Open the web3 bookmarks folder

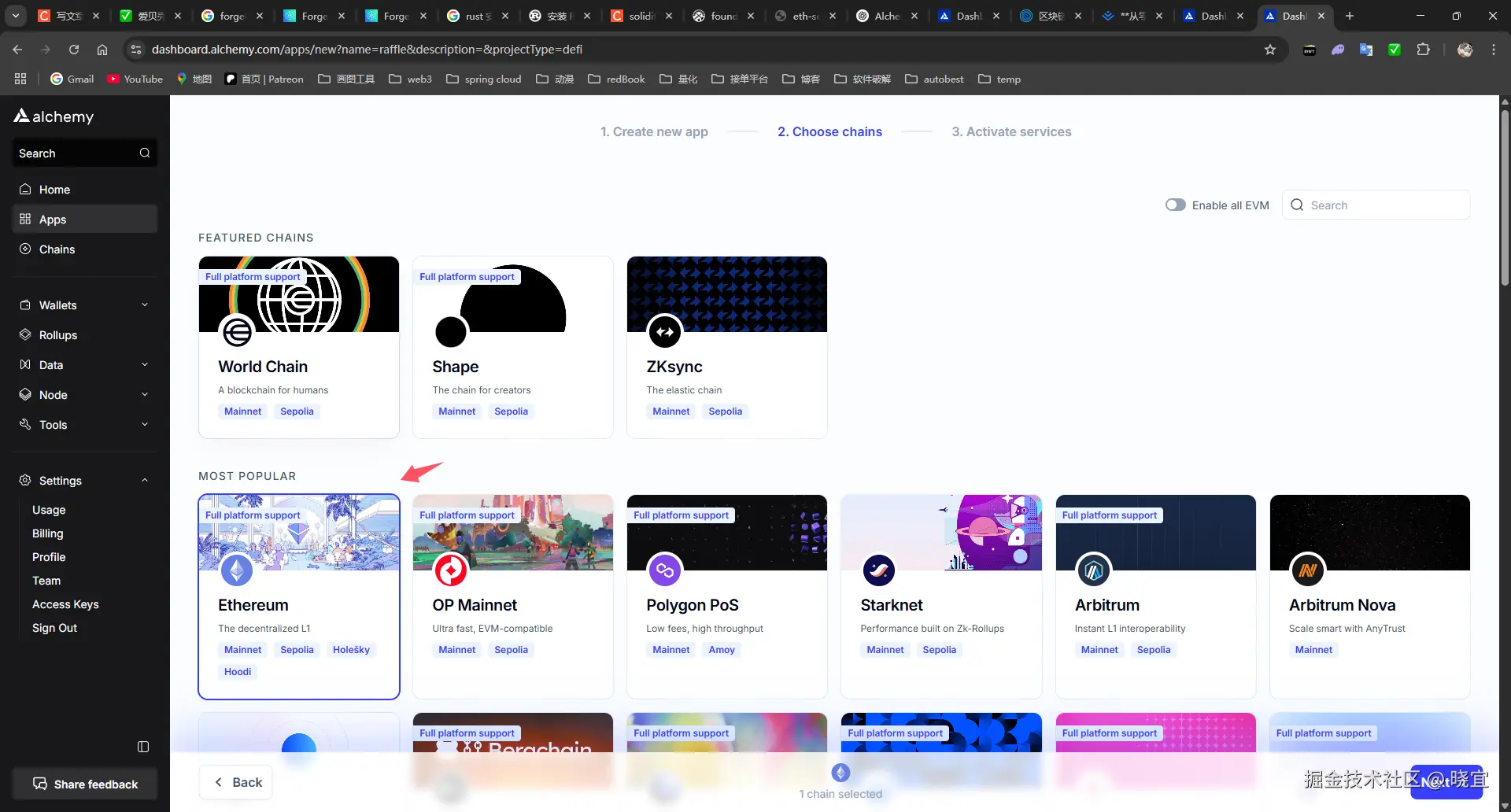pyautogui.click(x=410, y=79)
